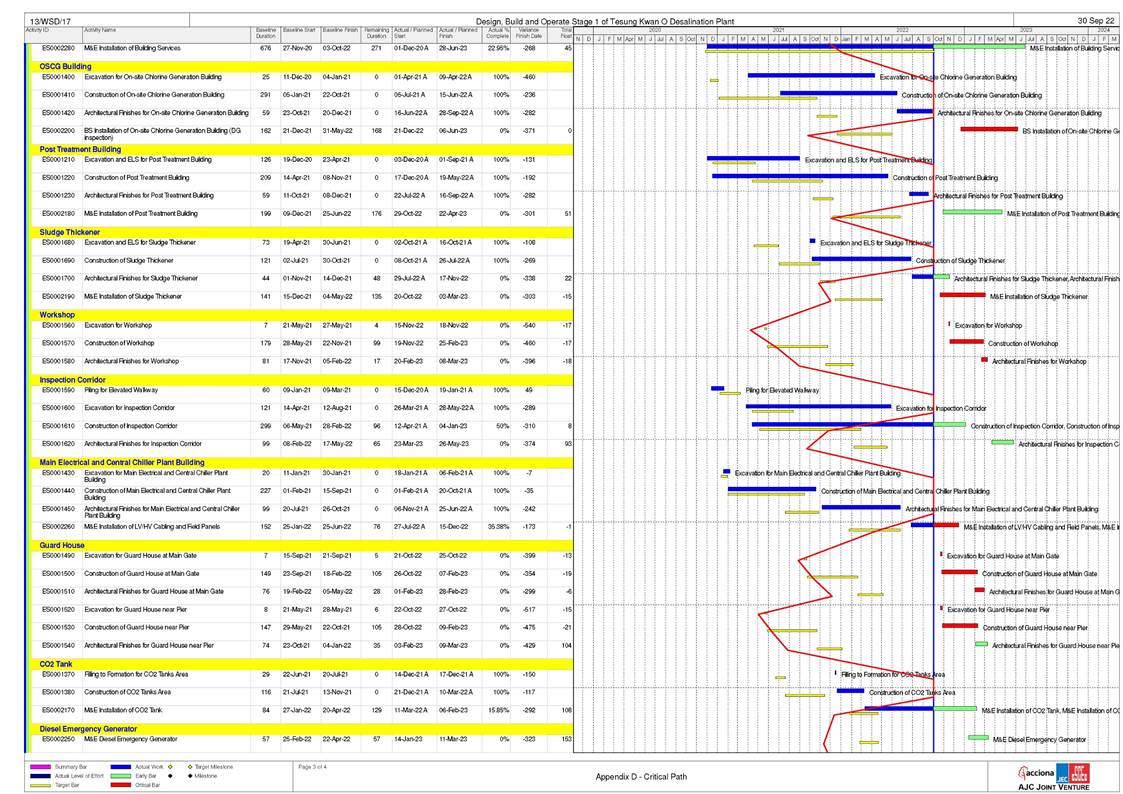Click red critical bar for Construction of Workshop

click(966, 342)
